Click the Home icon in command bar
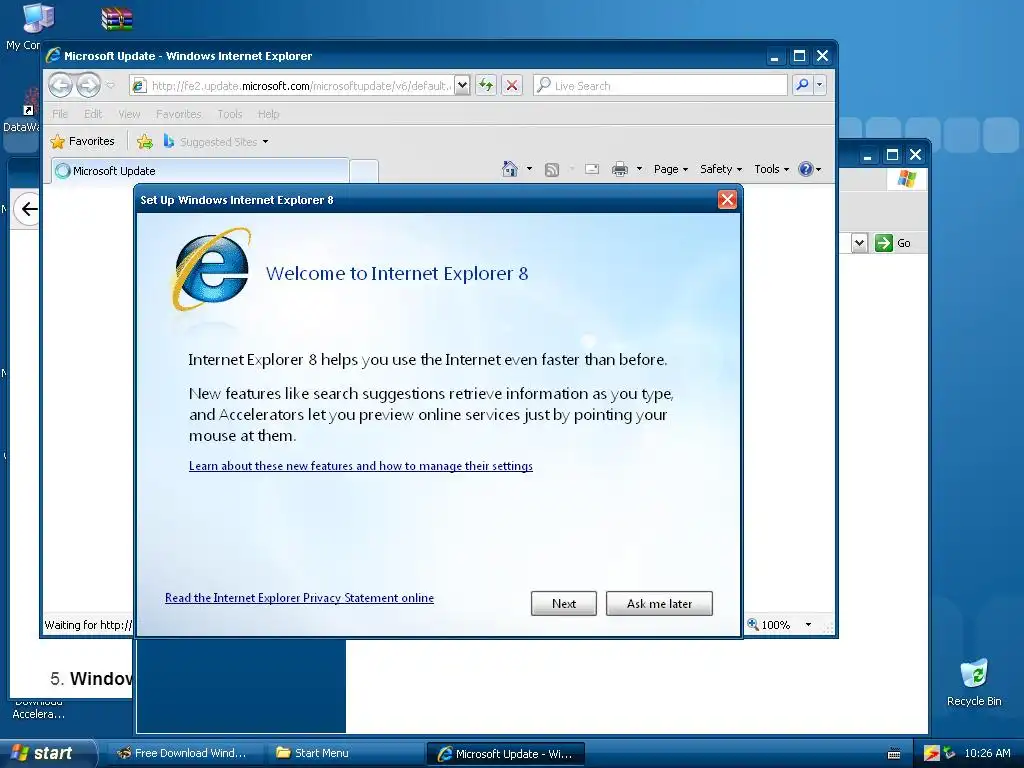This screenshot has width=1024, height=768. coord(509,169)
